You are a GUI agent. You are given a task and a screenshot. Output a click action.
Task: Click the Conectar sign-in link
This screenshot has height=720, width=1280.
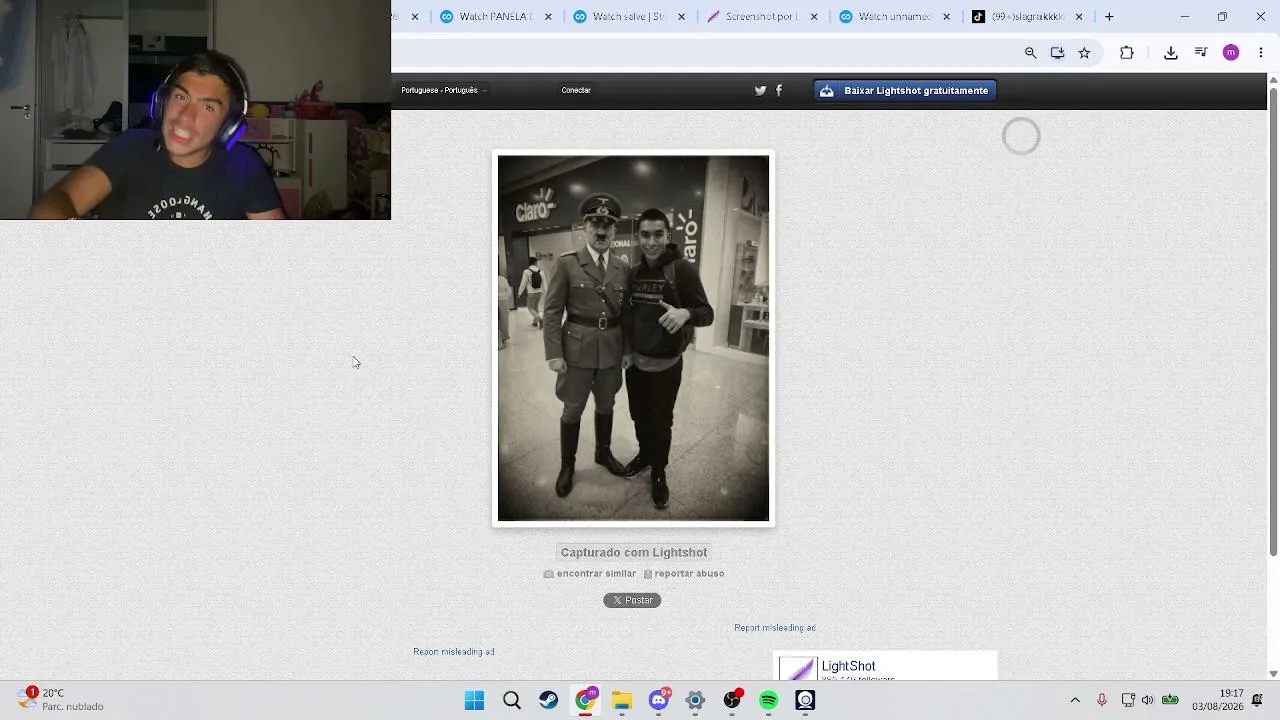pyautogui.click(x=576, y=90)
